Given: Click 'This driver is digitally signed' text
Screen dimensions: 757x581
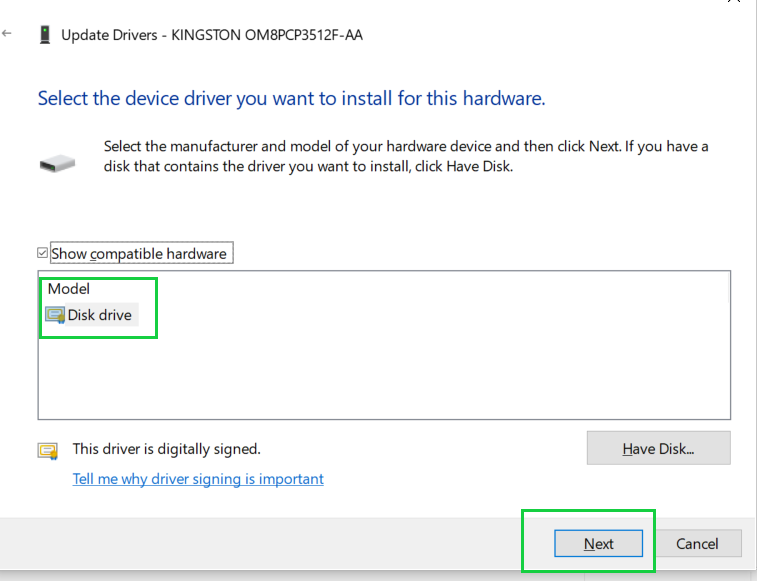Looking at the screenshot, I should (167, 449).
